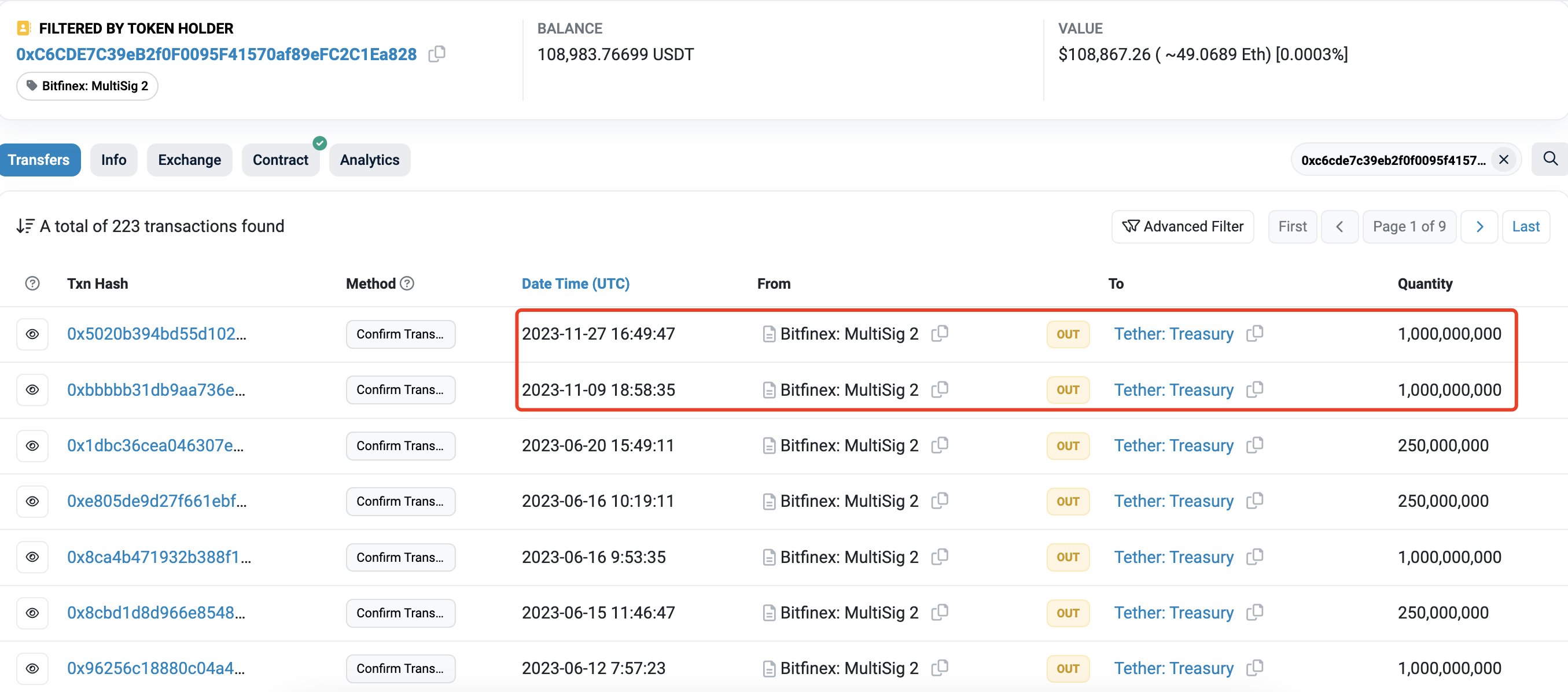The width and height of the screenshot is (1568, 692).
Task: Open the Analytics tab
Action: coord(370,160)
